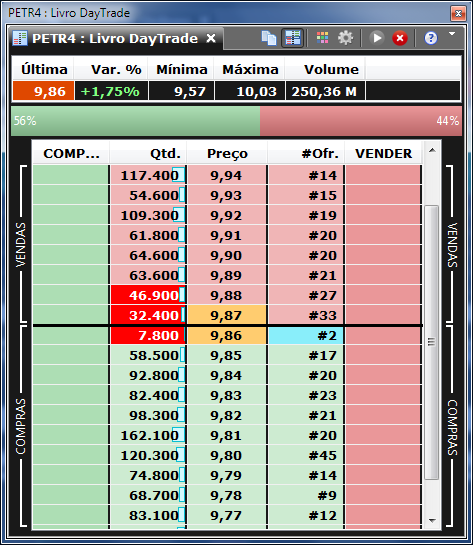This screenshot has width=473, height=545.
Task: Click the Volume column header
Action: click(325, 69)
